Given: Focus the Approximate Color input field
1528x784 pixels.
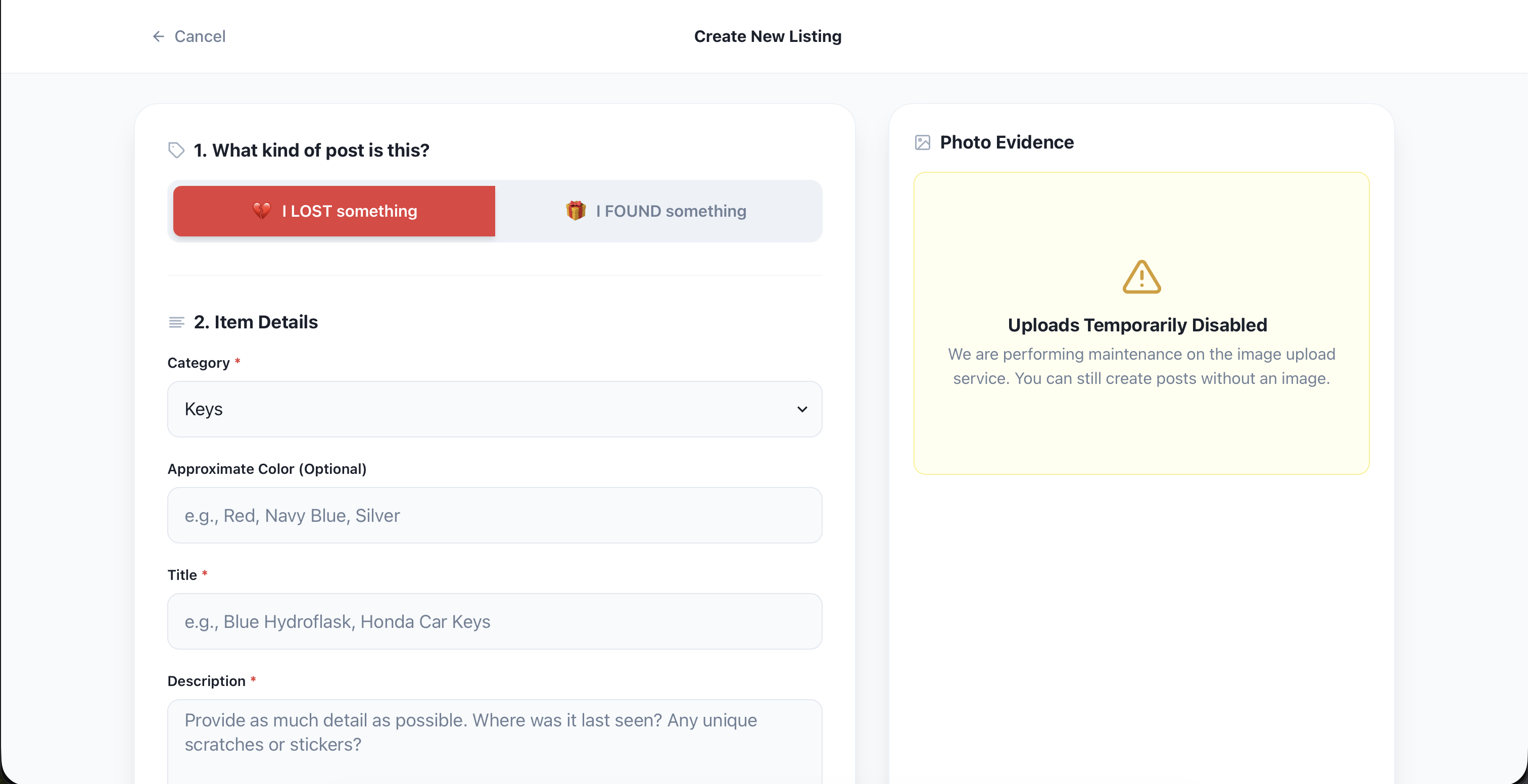Looking at the screenshot, I should [x=495, y=515].
